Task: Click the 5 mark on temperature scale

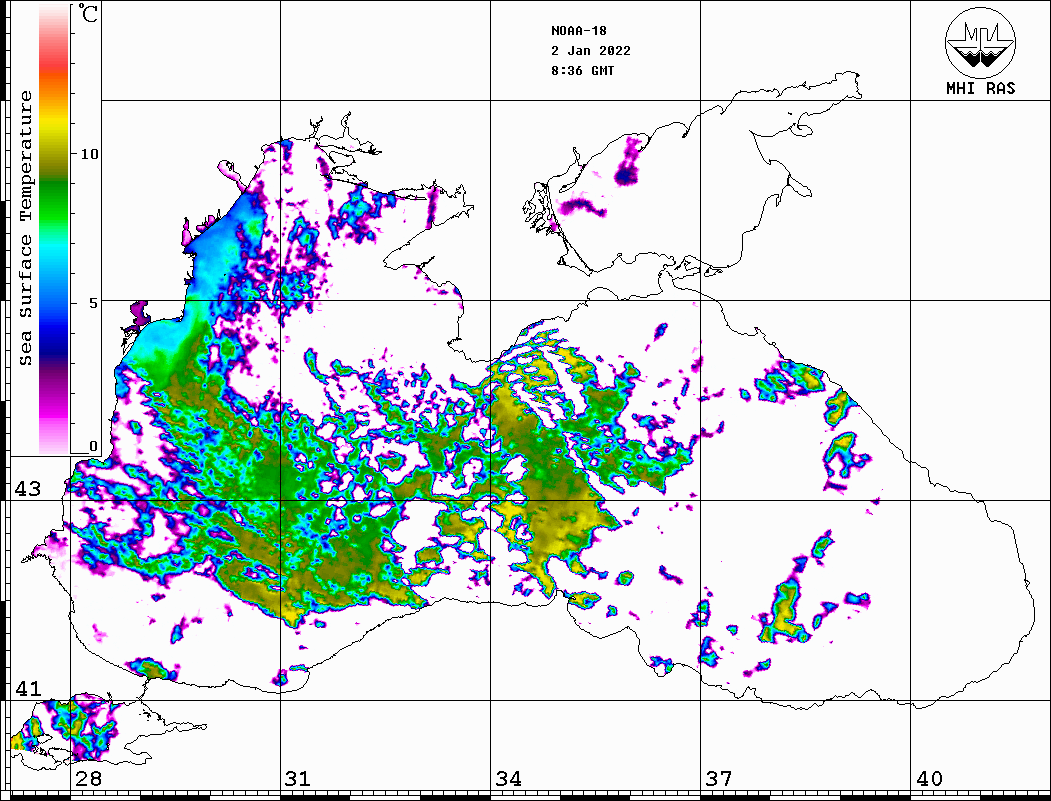Action: 92,303
